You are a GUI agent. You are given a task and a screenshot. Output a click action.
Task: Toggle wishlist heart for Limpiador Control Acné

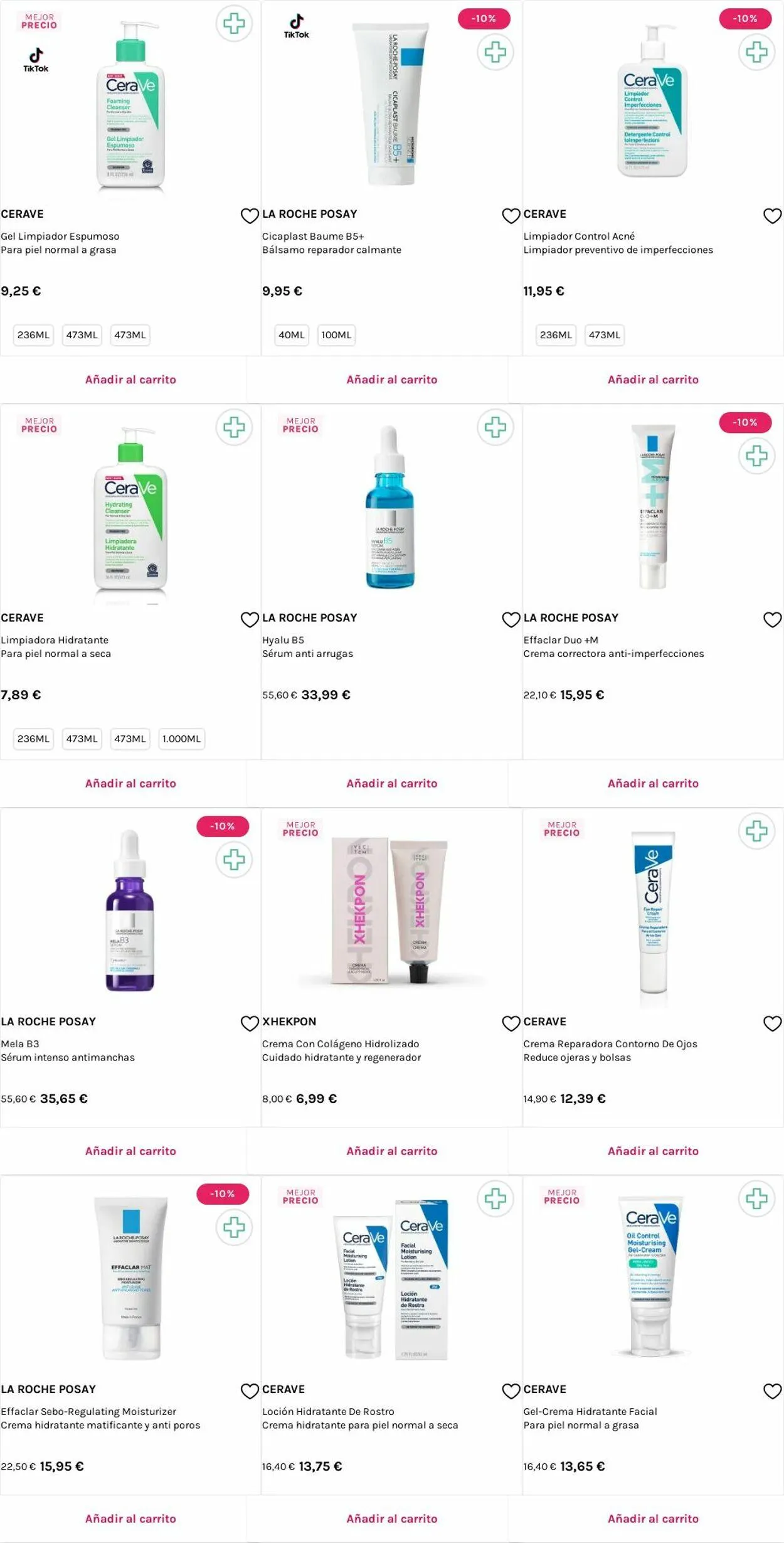click(x=772, y=216)
